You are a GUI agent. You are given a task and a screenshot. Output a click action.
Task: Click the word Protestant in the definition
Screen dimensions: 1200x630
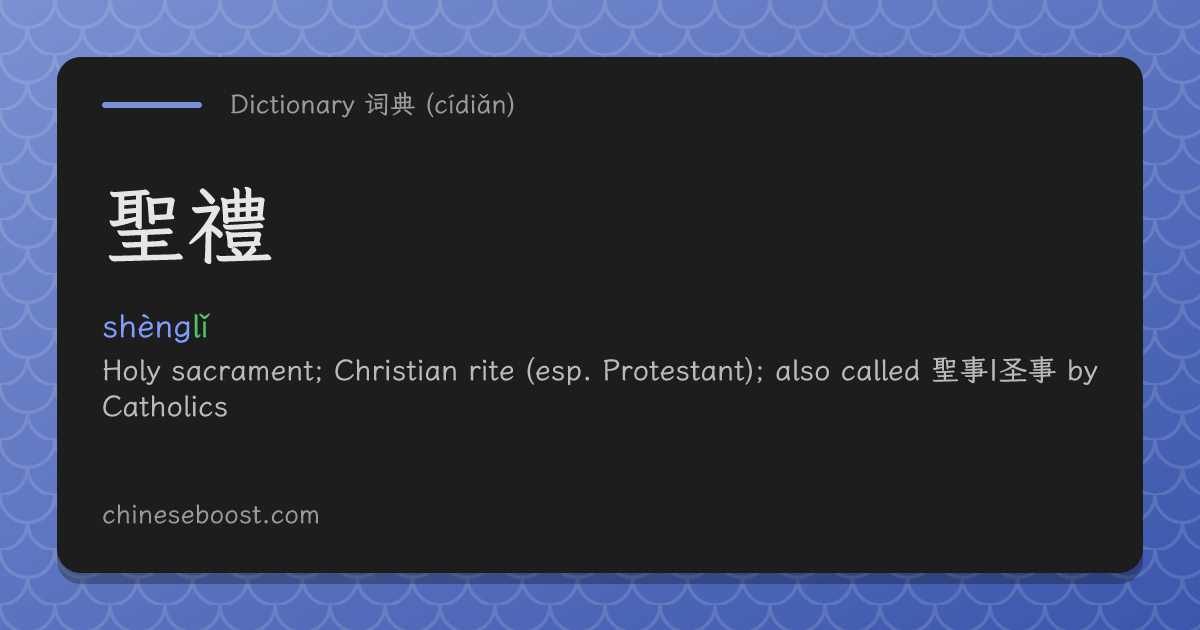click(676, 371)
